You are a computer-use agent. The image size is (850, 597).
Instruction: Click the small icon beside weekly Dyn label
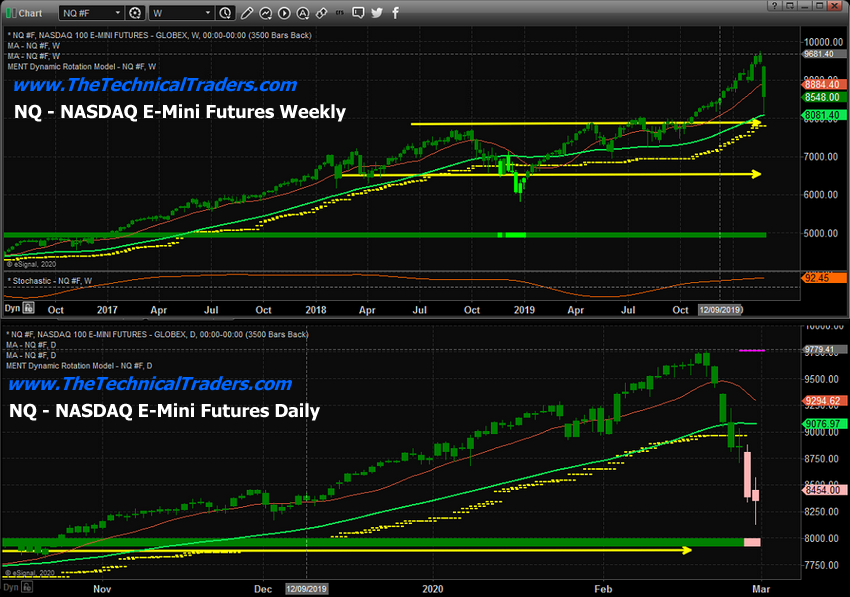tap(30, 311)
